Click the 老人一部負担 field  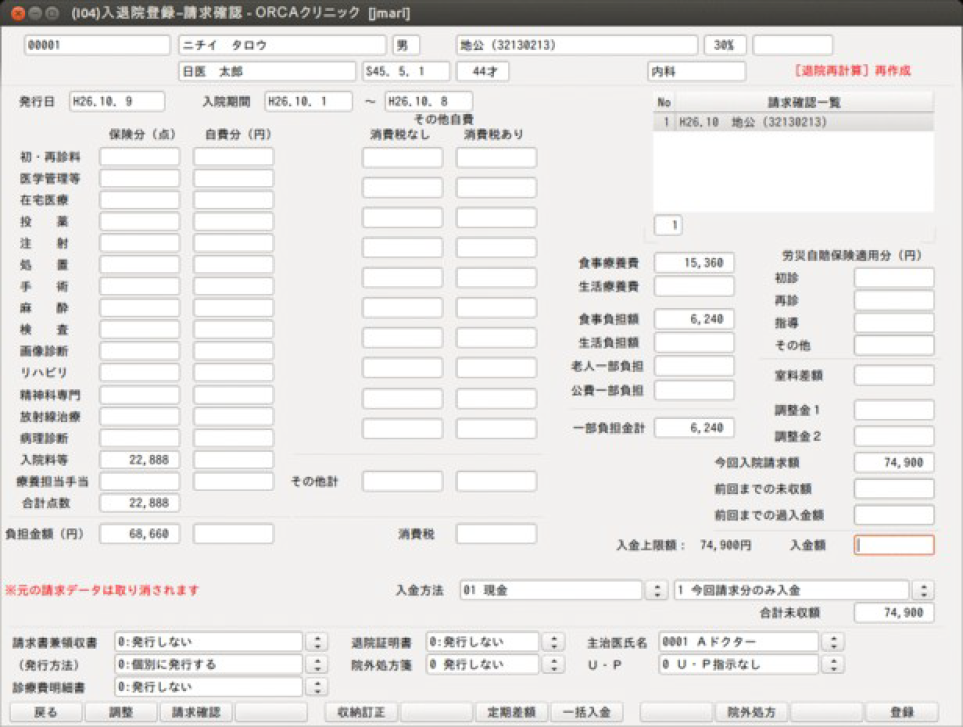click(694, 366)
